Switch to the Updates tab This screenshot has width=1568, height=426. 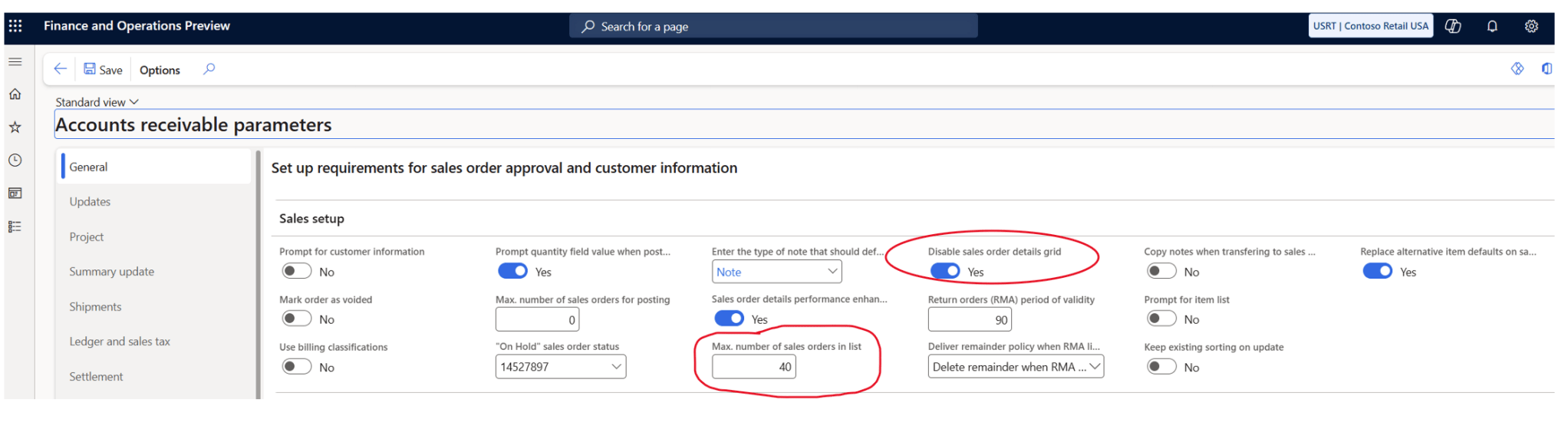tap(90, 202)
